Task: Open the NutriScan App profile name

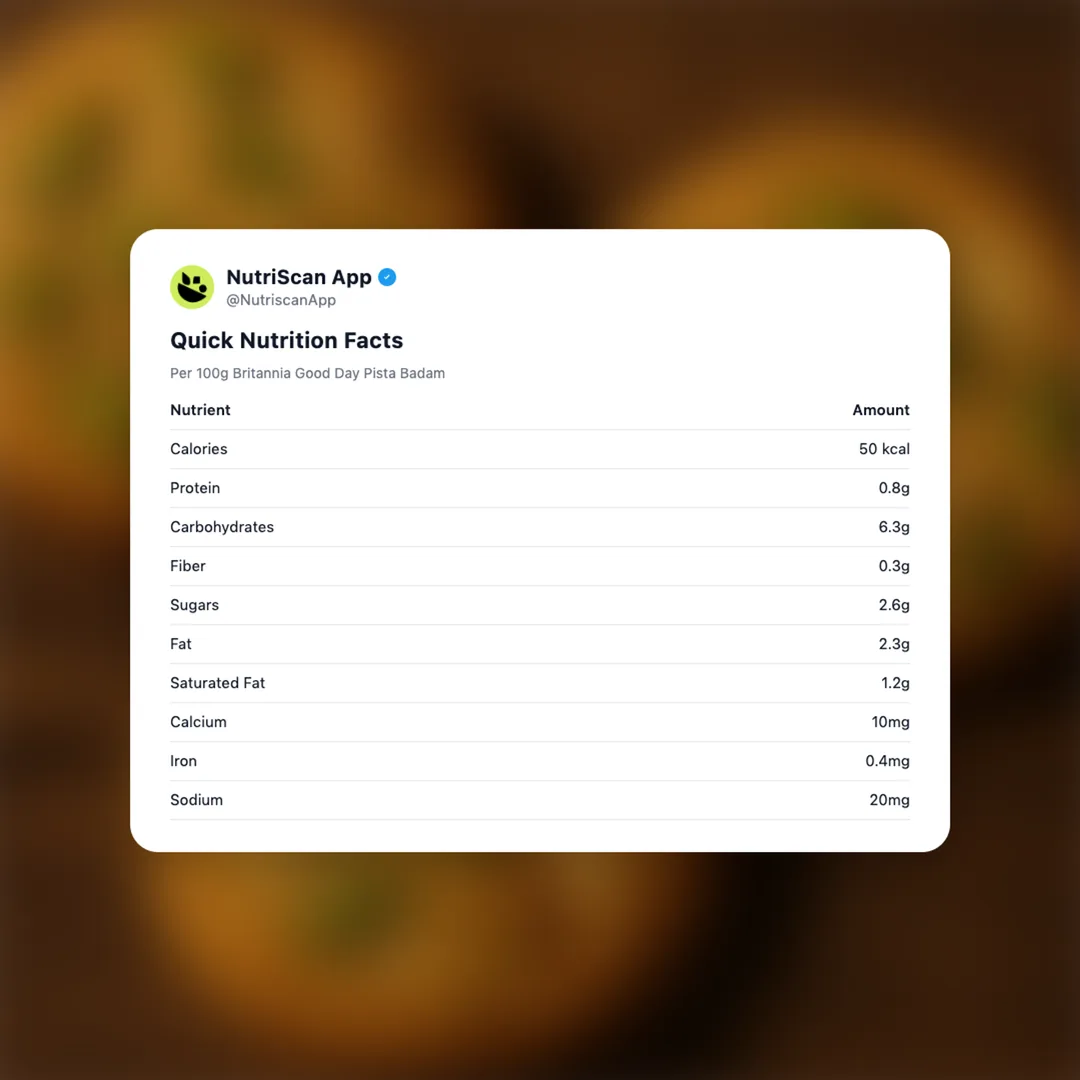Action: click(x=299, y=277)
